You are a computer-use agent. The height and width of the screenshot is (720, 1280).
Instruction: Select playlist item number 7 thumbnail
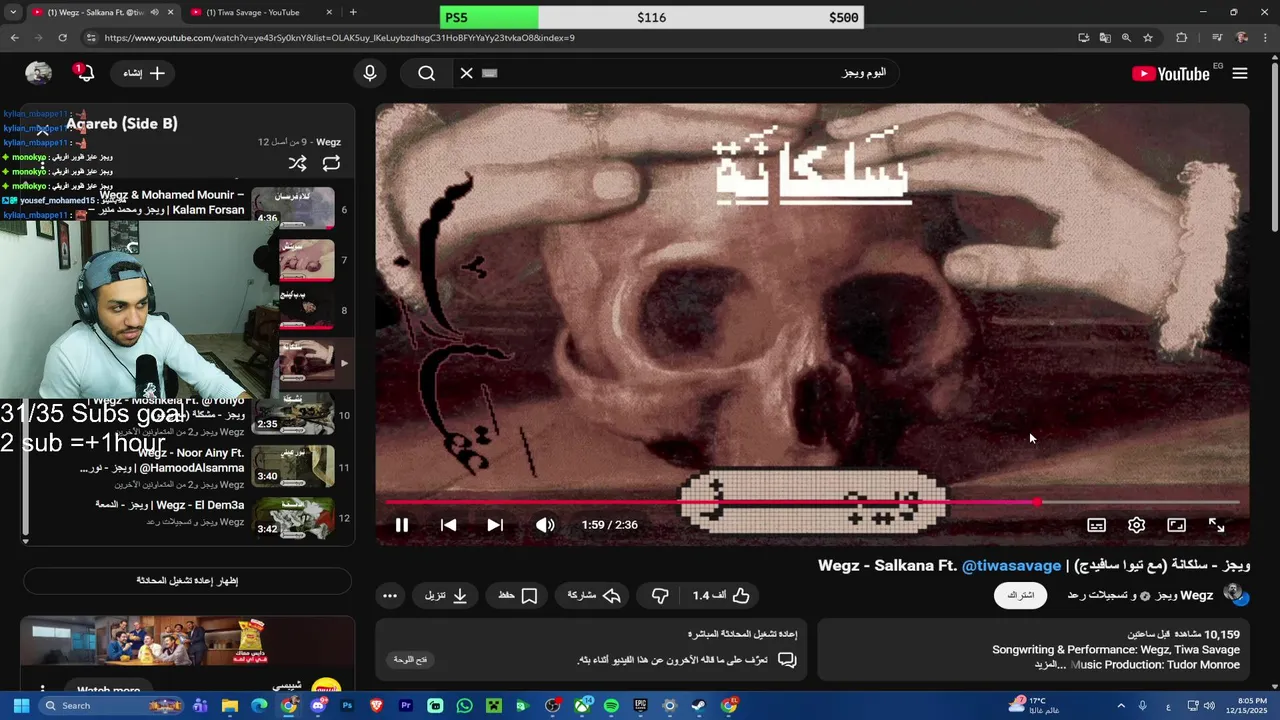click(x=306, y=260)
